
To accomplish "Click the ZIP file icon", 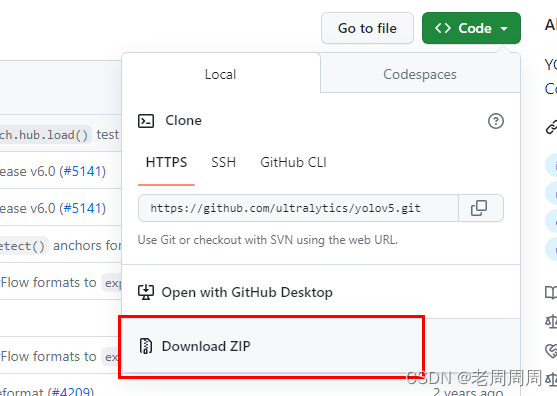I will point(146,346).
